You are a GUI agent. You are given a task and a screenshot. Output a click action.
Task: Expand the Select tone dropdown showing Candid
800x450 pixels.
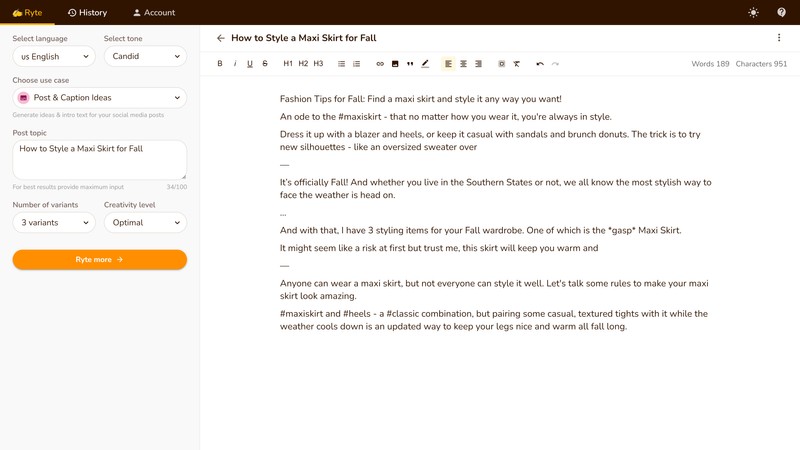click(145, 57)
